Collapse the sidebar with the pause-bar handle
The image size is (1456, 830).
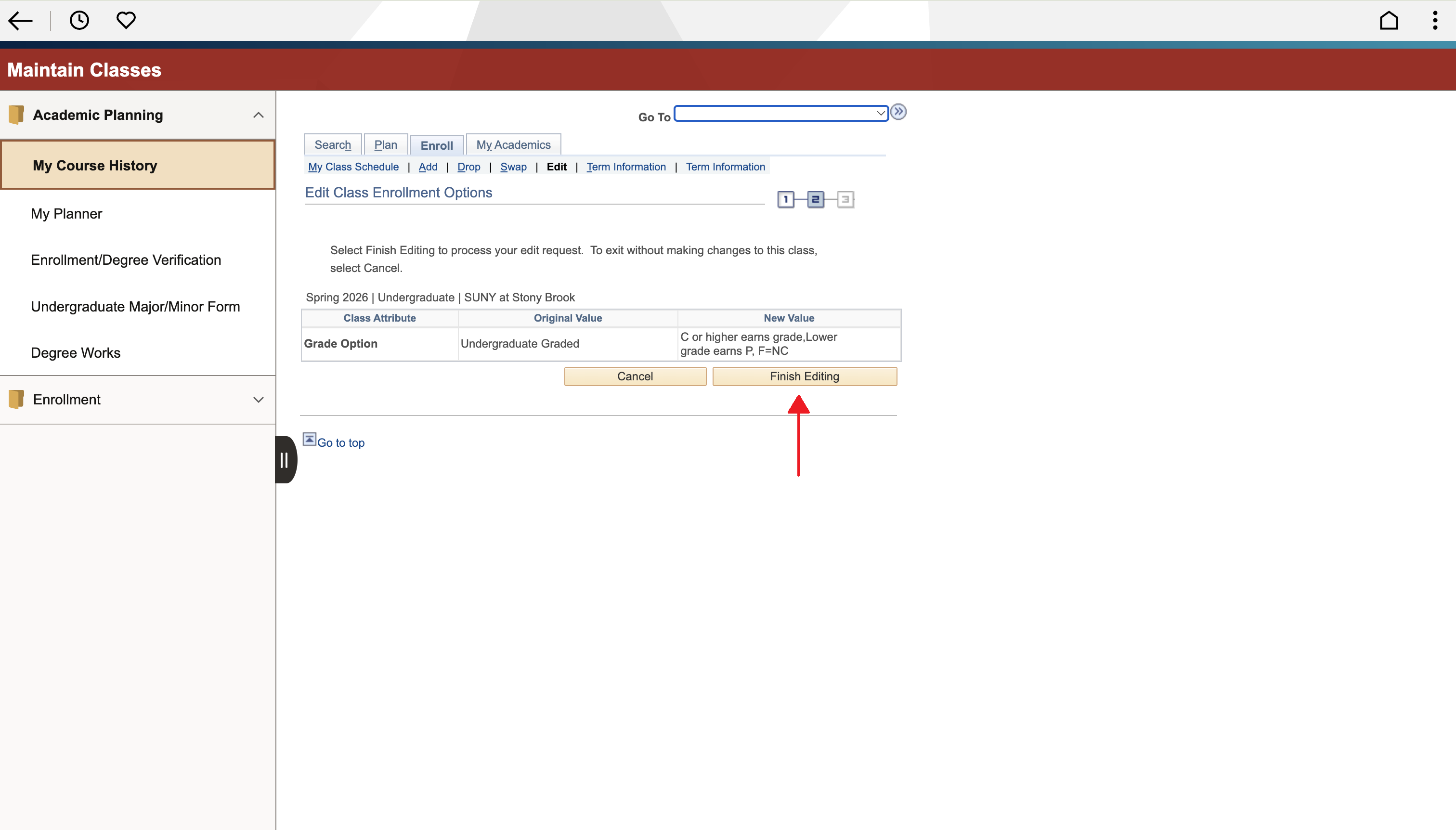[x=285, y=459]
